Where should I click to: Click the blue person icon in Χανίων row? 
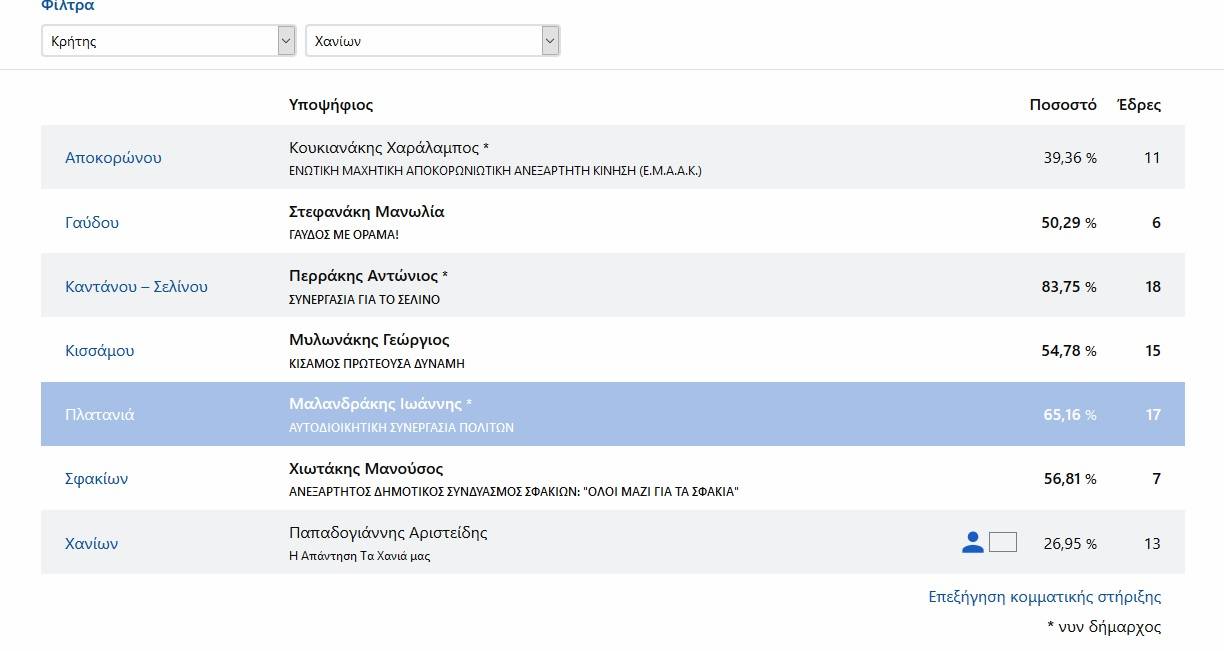972,543
